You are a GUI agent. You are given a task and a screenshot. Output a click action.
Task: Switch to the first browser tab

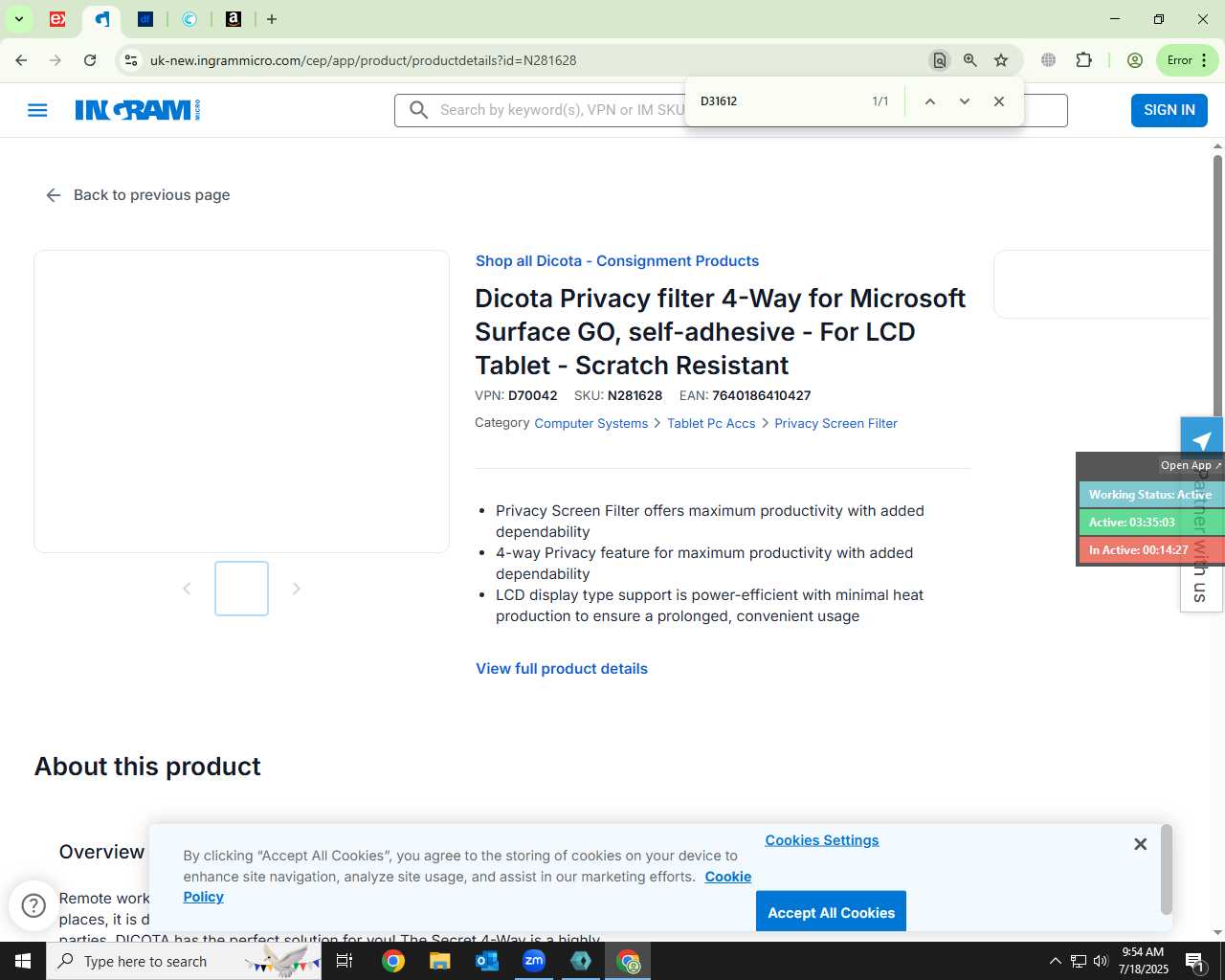click(x=57, y=19)
